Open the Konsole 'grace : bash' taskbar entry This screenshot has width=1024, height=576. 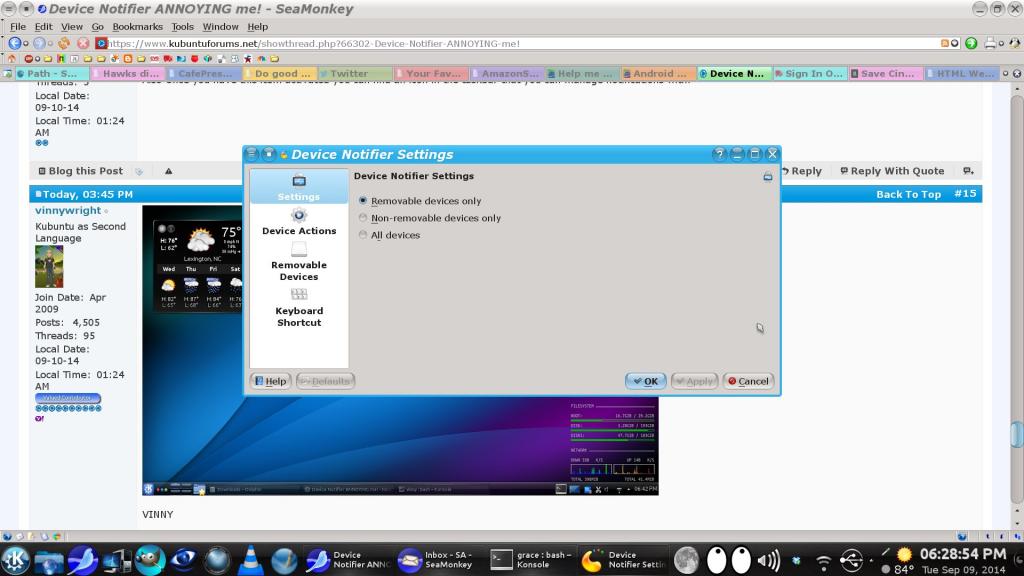[x=531, y=560]
